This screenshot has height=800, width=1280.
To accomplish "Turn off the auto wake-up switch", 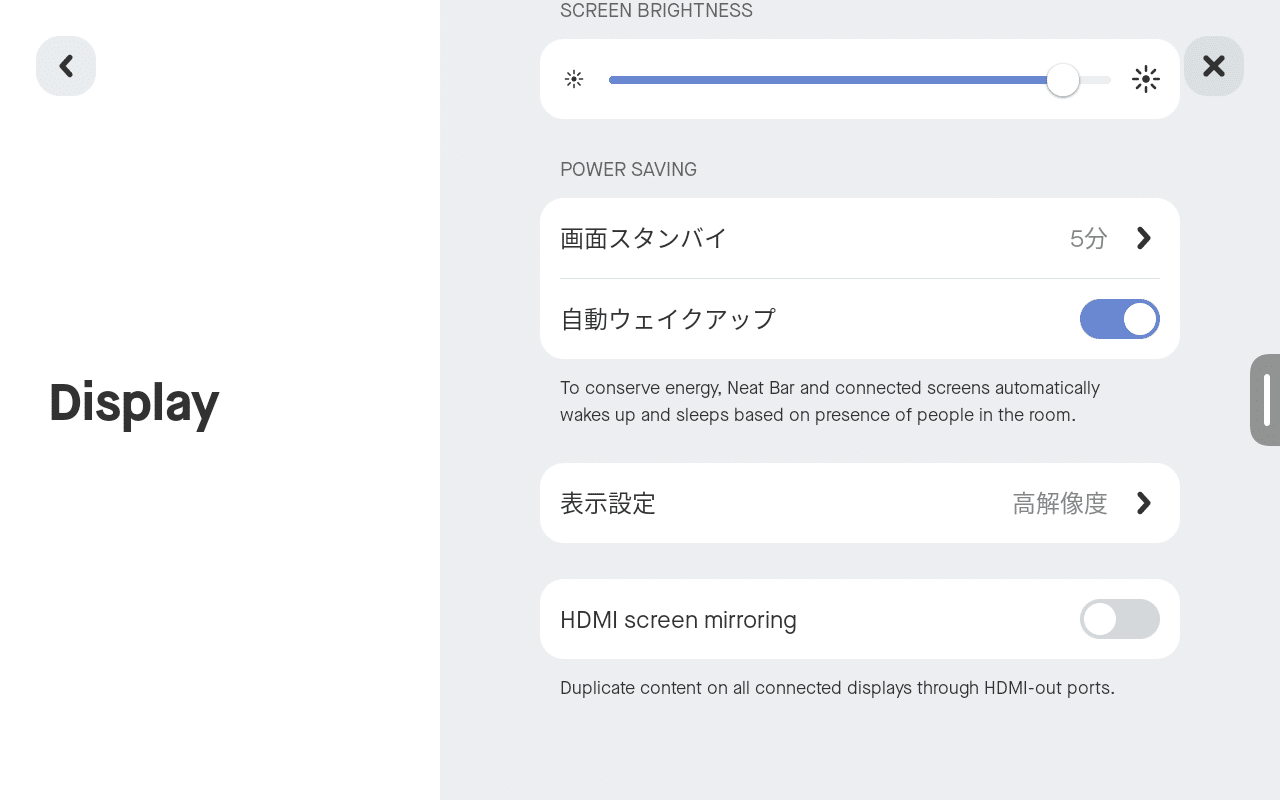I will coord(1119,319).
